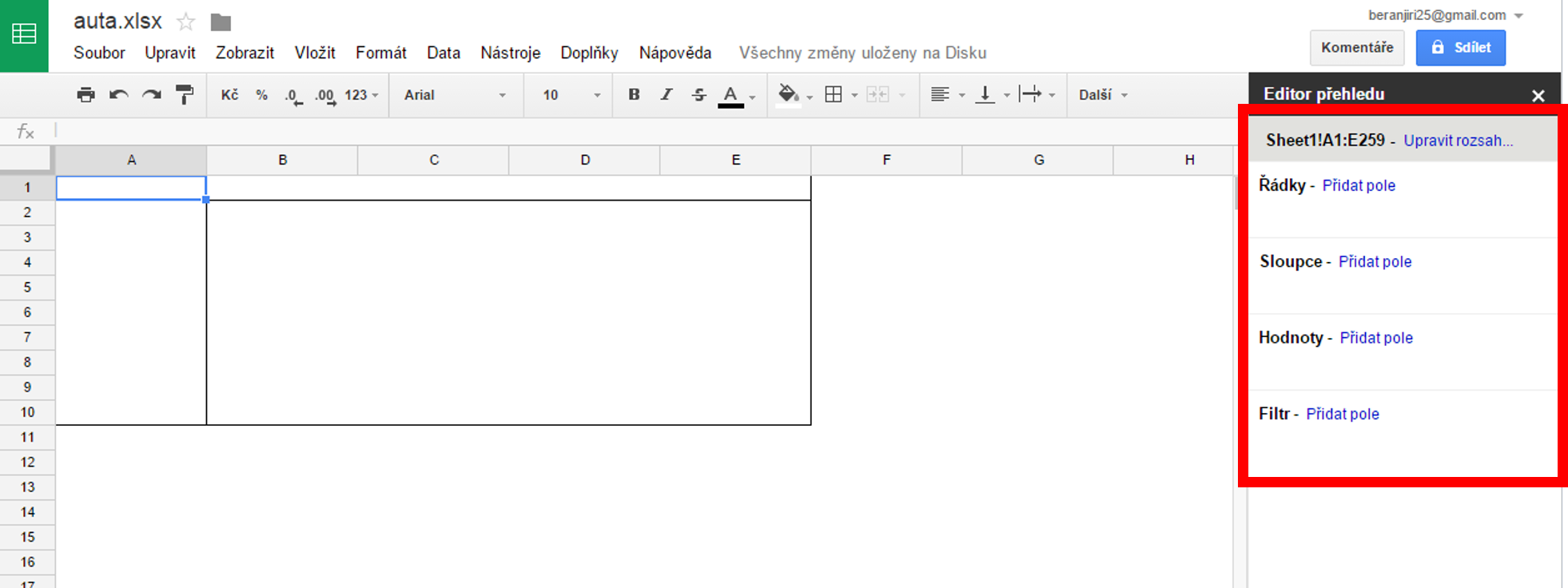
Task: Add a field to Sloupce
Action: click(x=1375, y=261)
